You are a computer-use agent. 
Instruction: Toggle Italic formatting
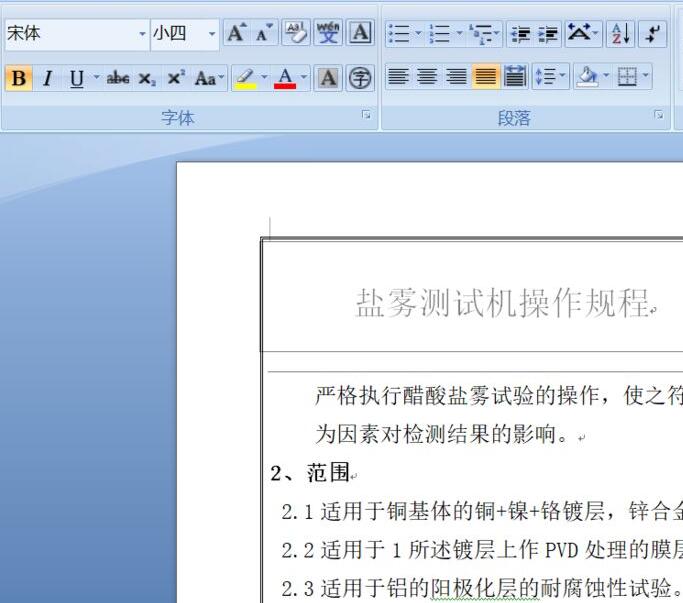coord(47,78)
